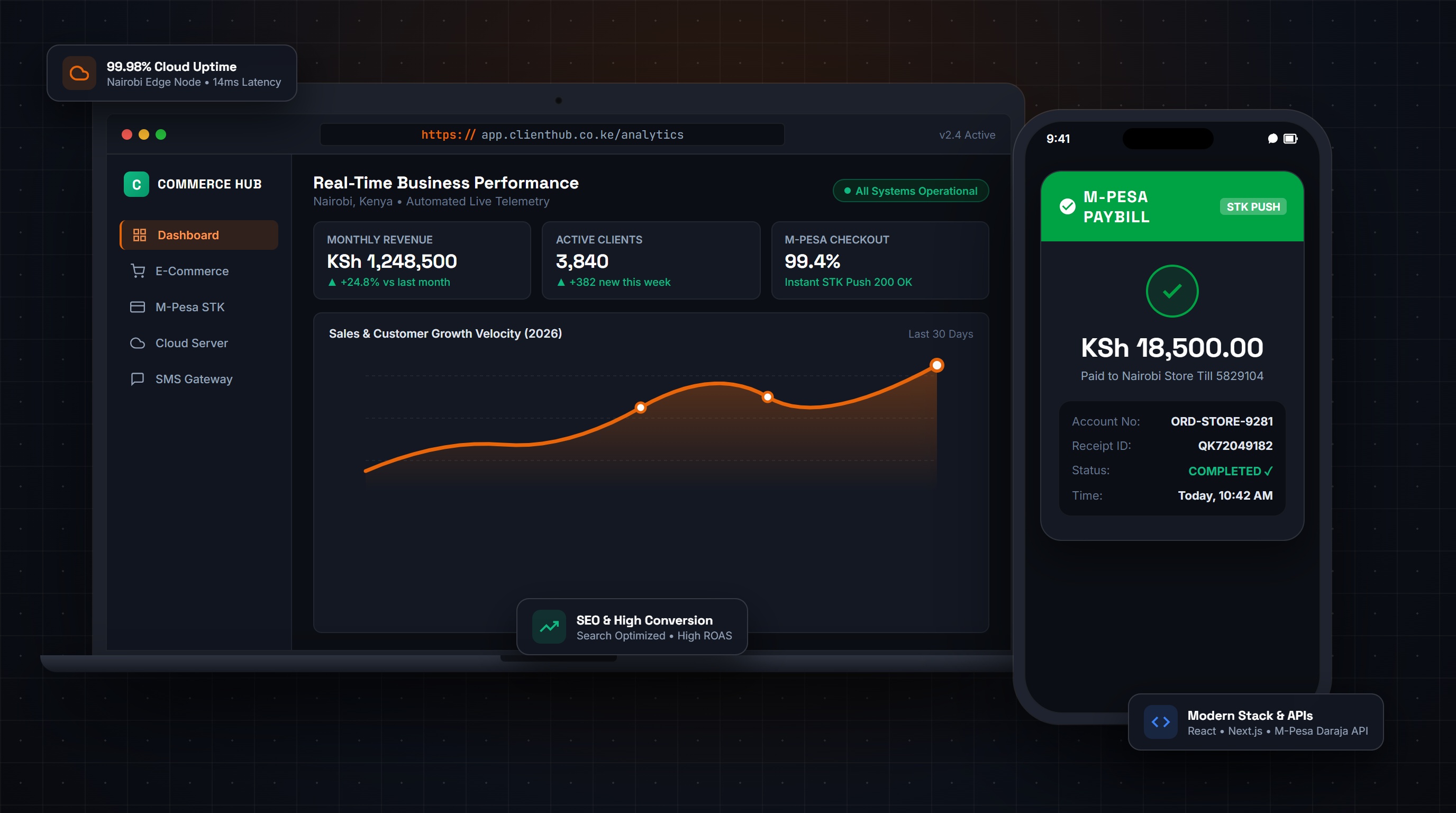Click the Last 30 Days chart range label
The image size is (1456, 813).
[941, 334]
